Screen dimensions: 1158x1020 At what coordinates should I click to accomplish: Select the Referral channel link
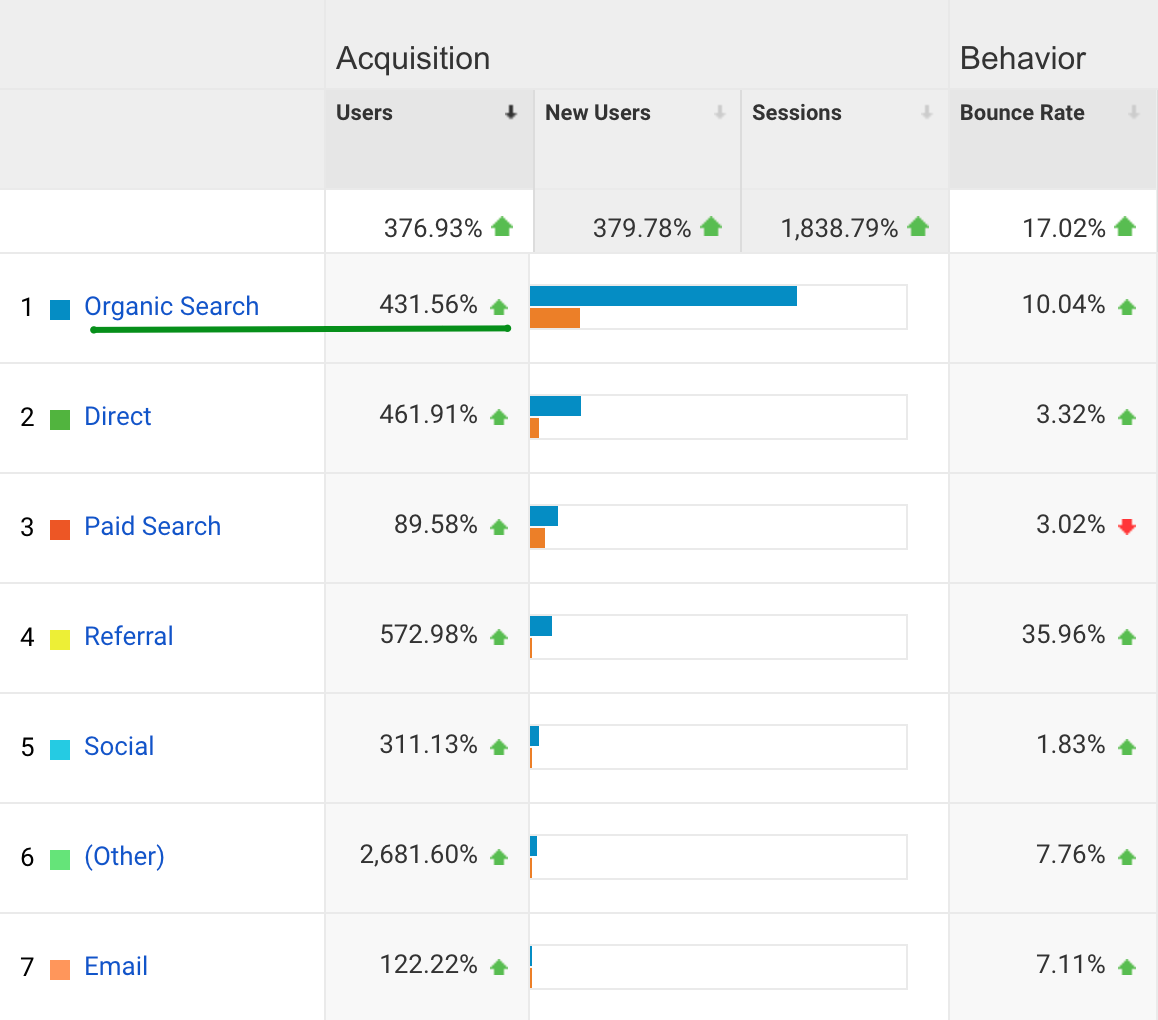click(129, 637)
